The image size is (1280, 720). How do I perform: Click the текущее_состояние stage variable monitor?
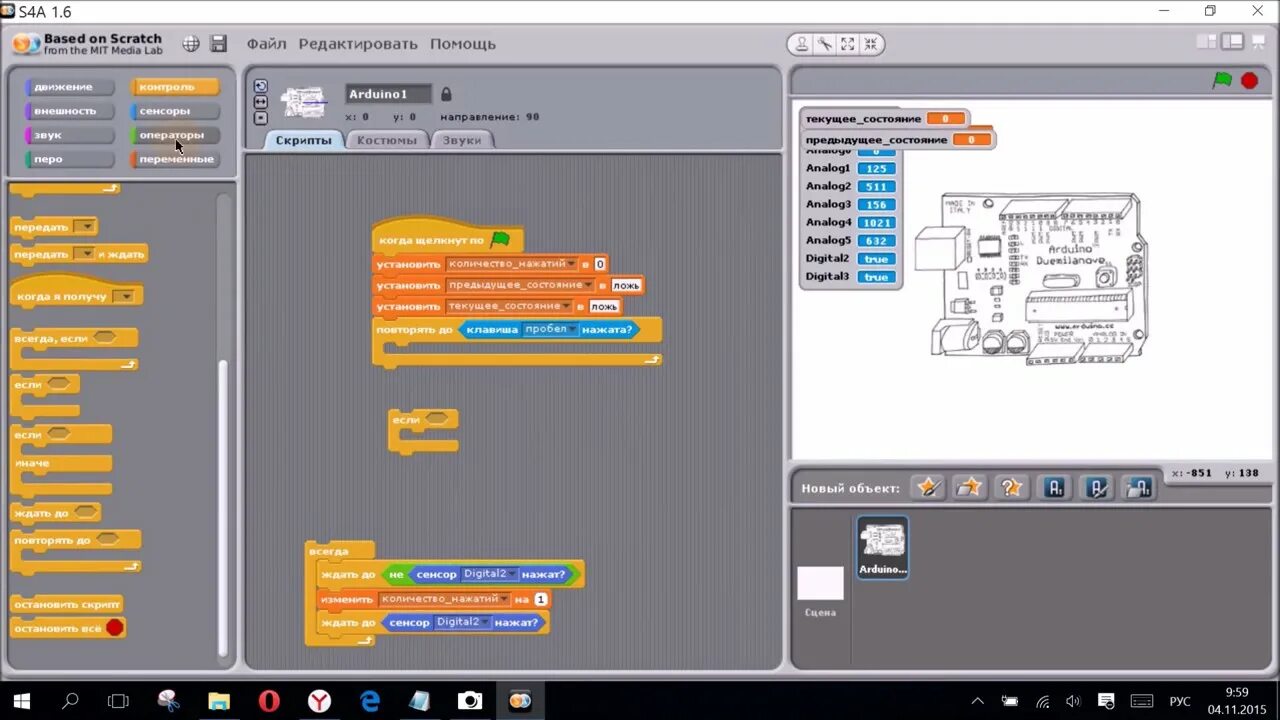(x=885, y=119)
